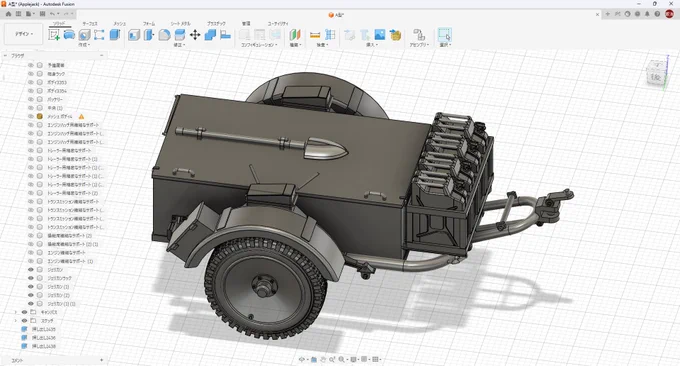680x366 pixels.
Task: Click the warning icon beside メッシュボディ
Action: coord(81,117)
